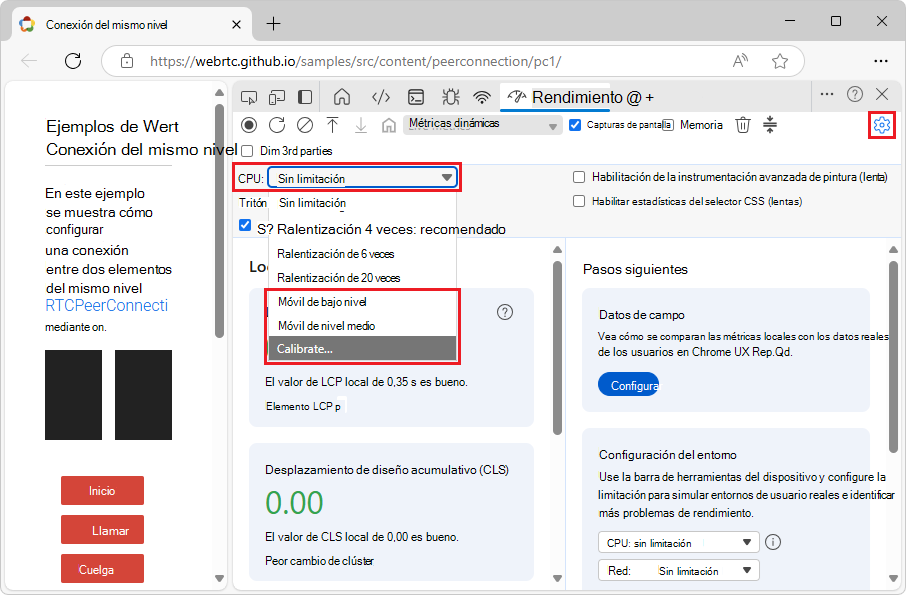Viewport: 906px width, 595px height.
Task: Open the device toolbar emulation icon
Action: (277, 97)
